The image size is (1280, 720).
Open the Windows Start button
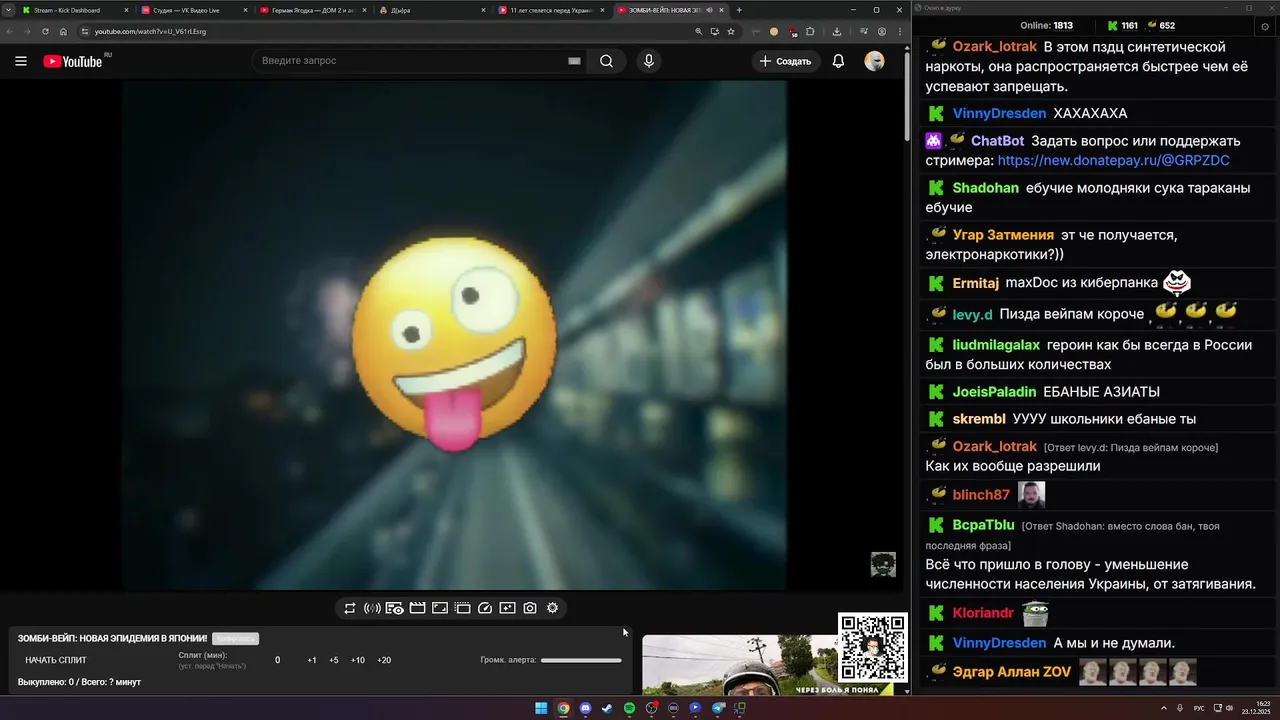pos(541,708)
